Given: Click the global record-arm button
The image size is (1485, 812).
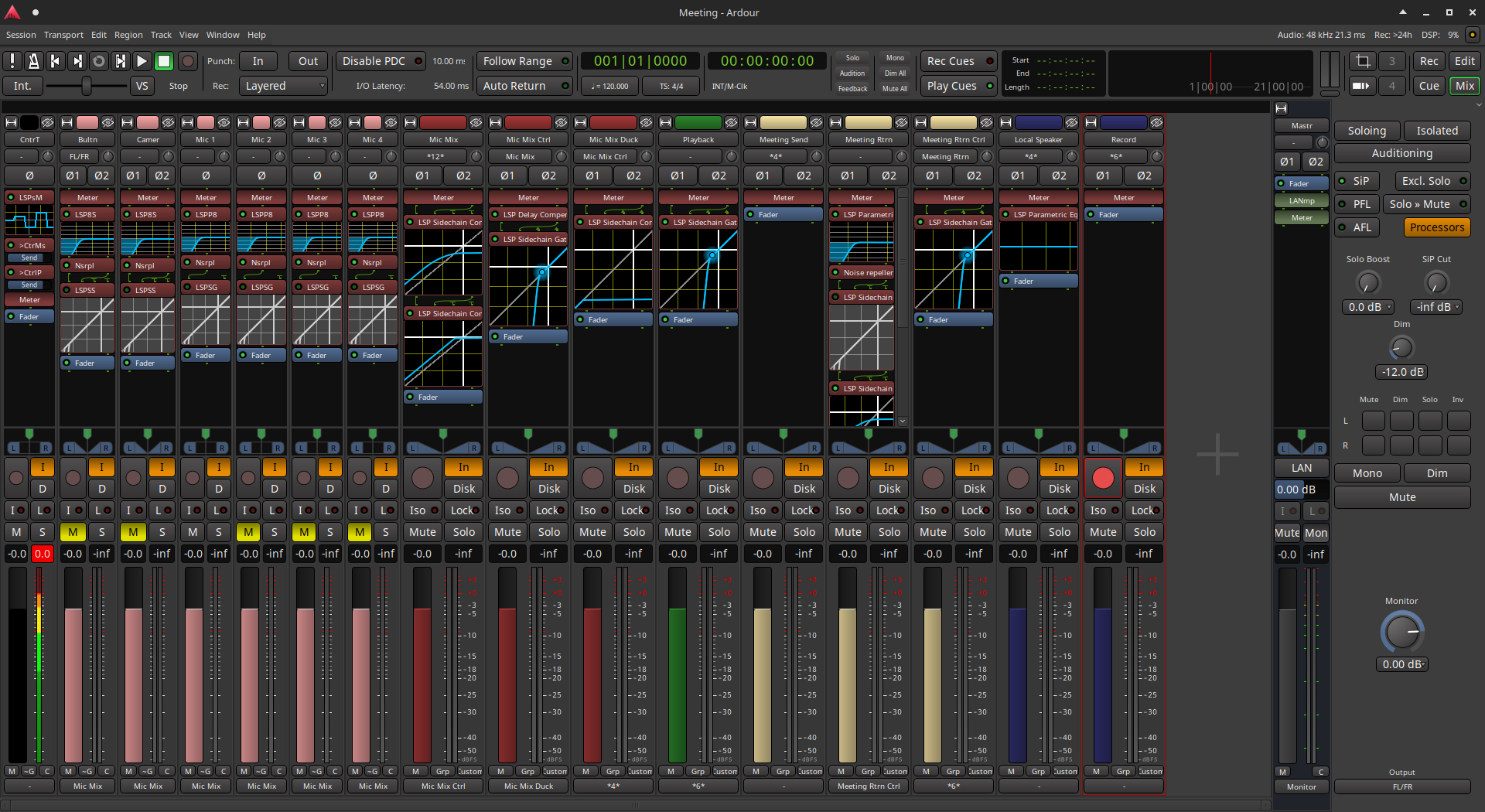Looking at the screenshot, I should pos(187,61).
